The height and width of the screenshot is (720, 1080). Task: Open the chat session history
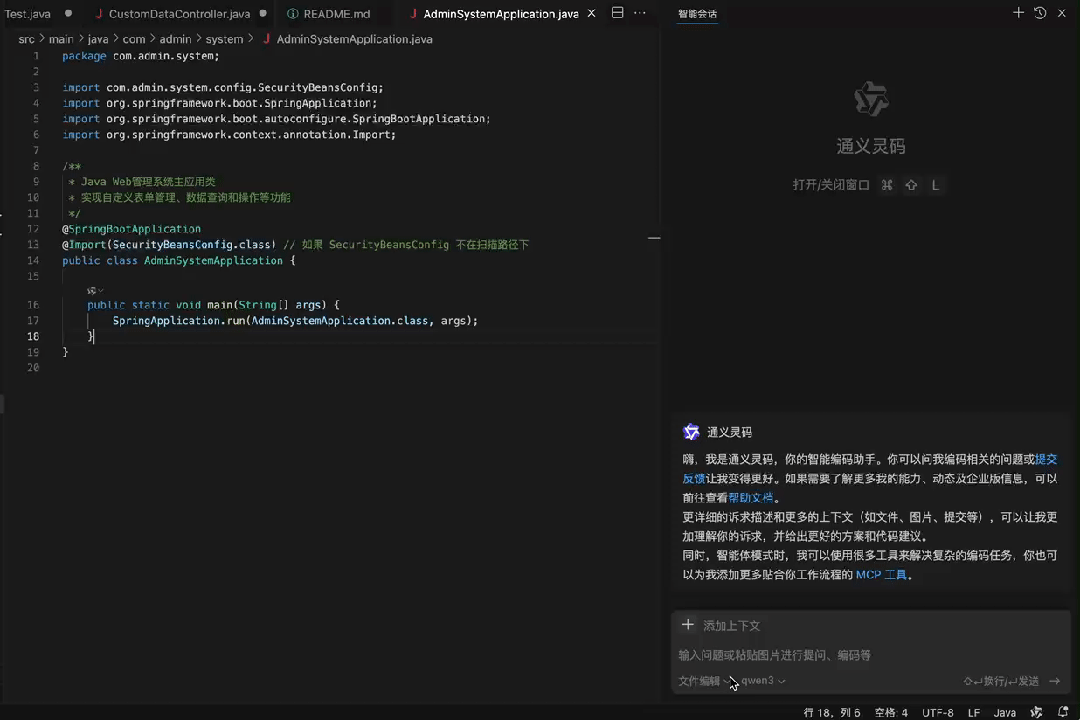(x=1039, y=13)
